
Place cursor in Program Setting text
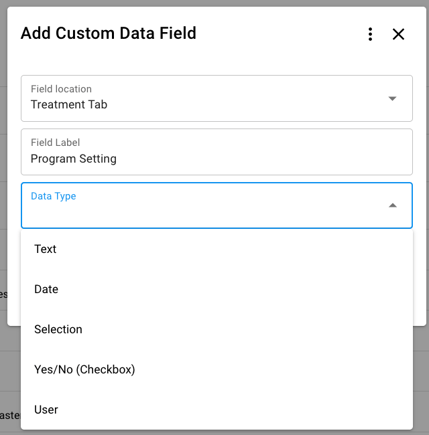(74, 159)
